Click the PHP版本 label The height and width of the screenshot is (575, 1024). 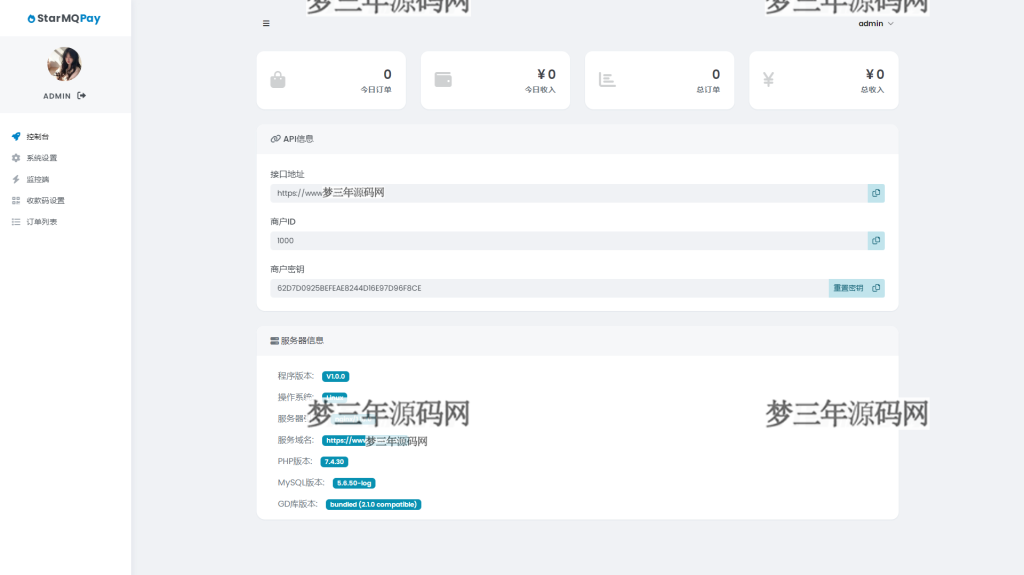[x=295, y=461]
